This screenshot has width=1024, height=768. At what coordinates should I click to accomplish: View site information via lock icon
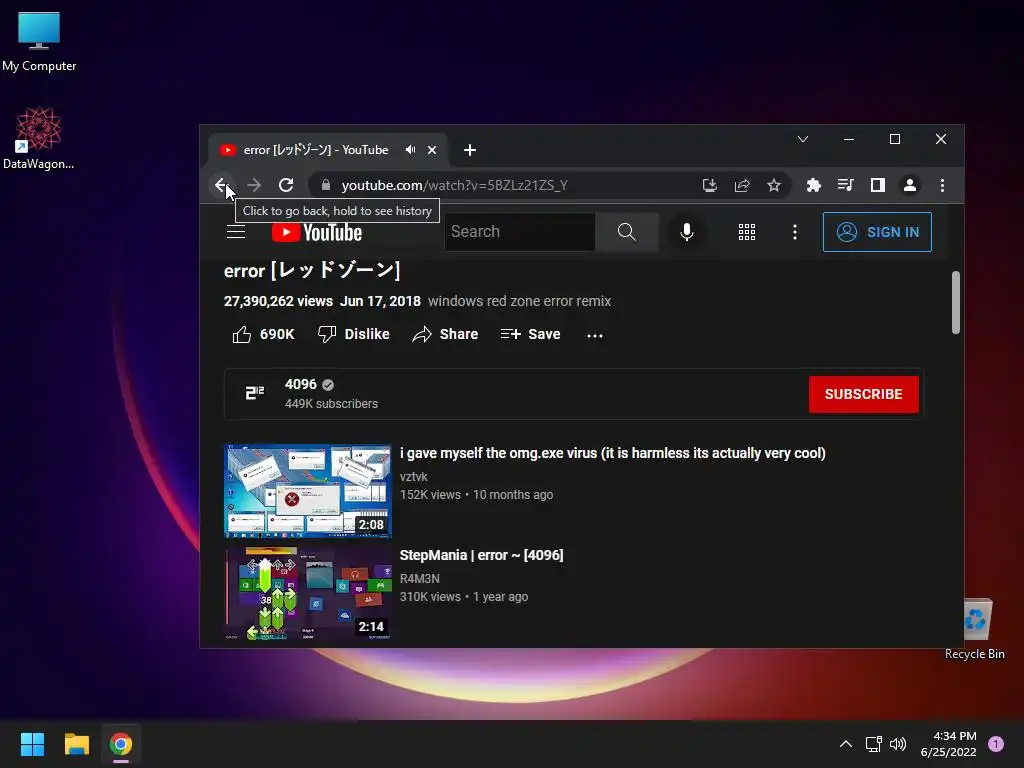point(326,185)
